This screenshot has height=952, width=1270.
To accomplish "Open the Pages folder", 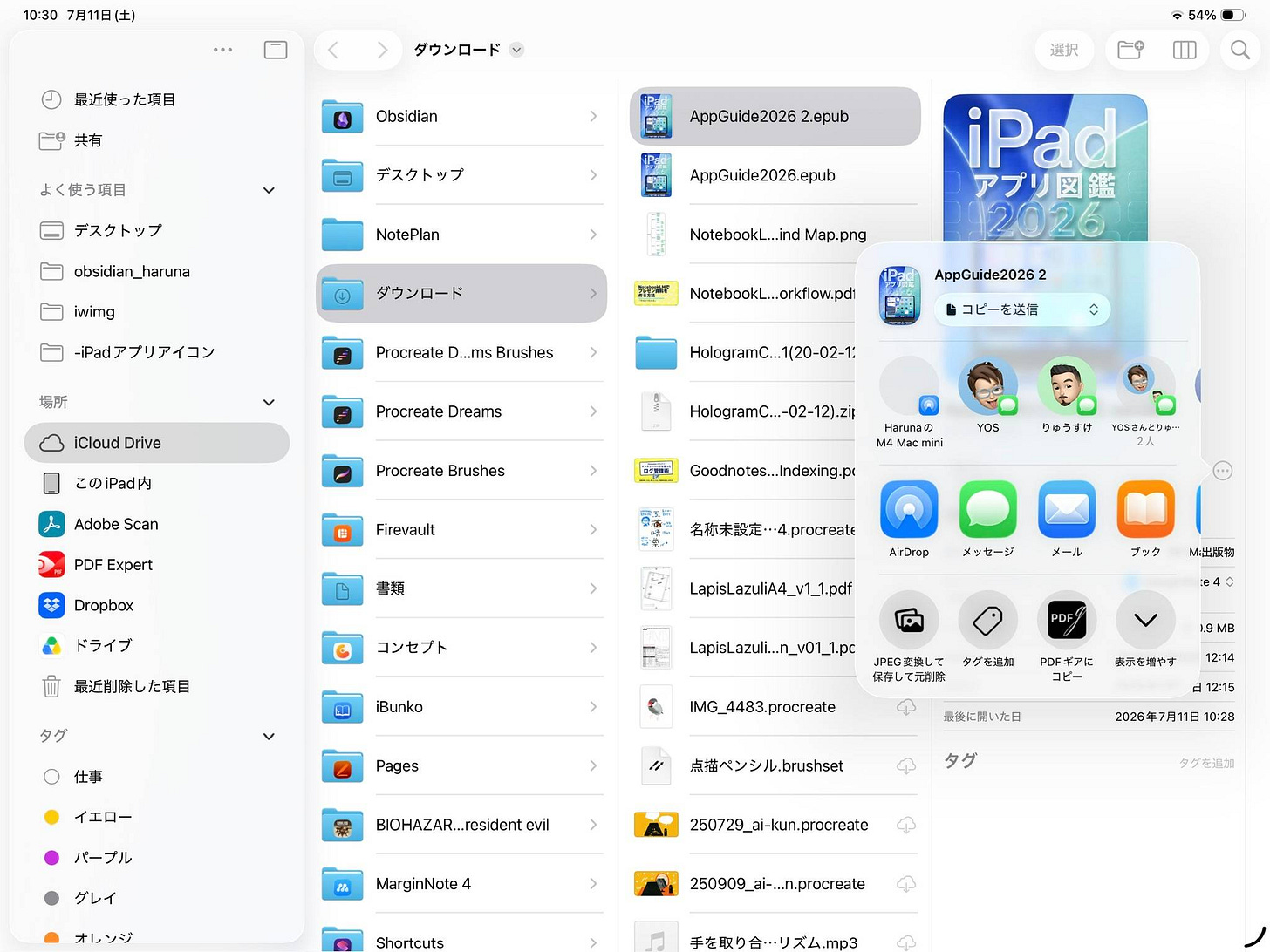I will coord(461,766).
